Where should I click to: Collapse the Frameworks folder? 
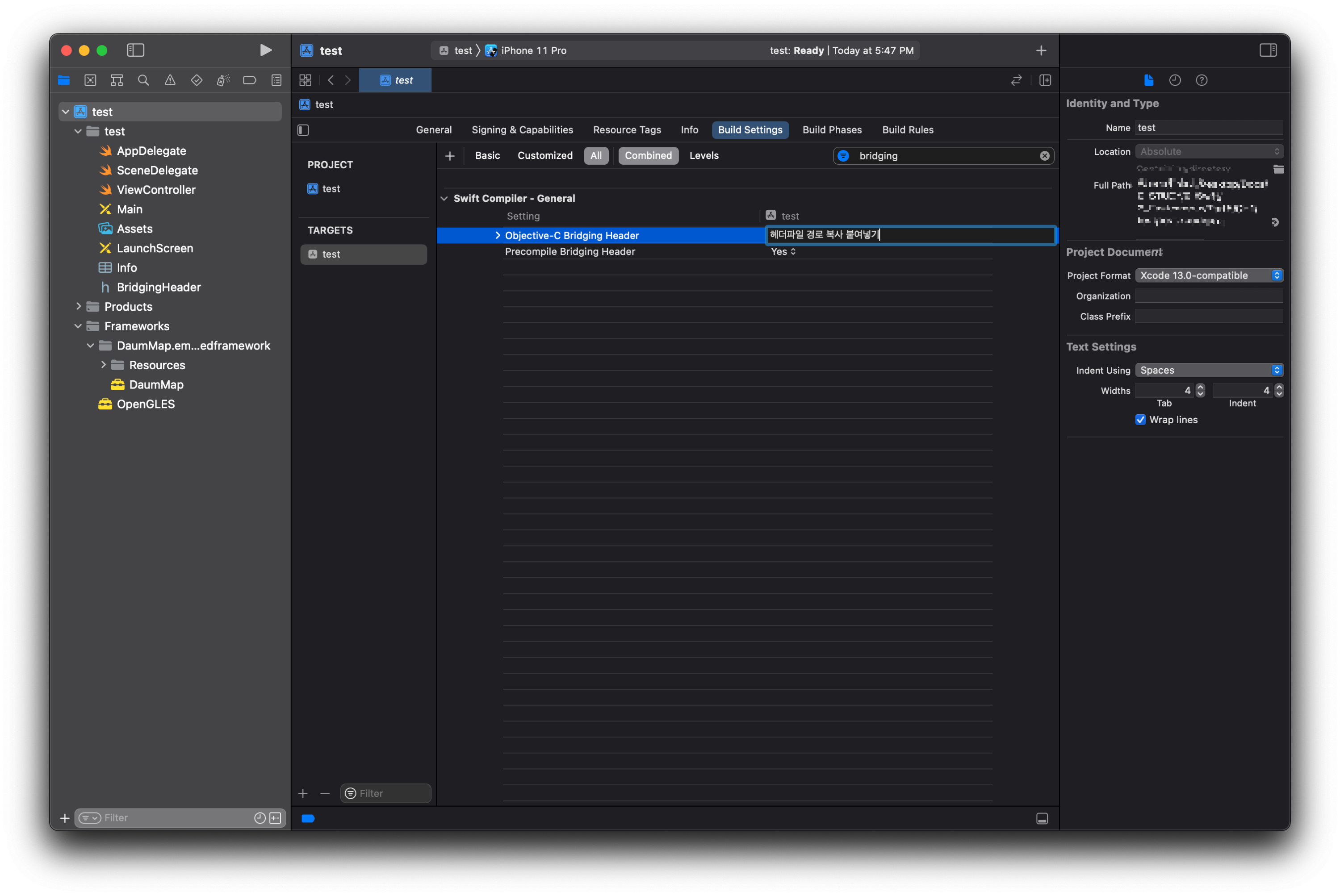click(78, 326)
